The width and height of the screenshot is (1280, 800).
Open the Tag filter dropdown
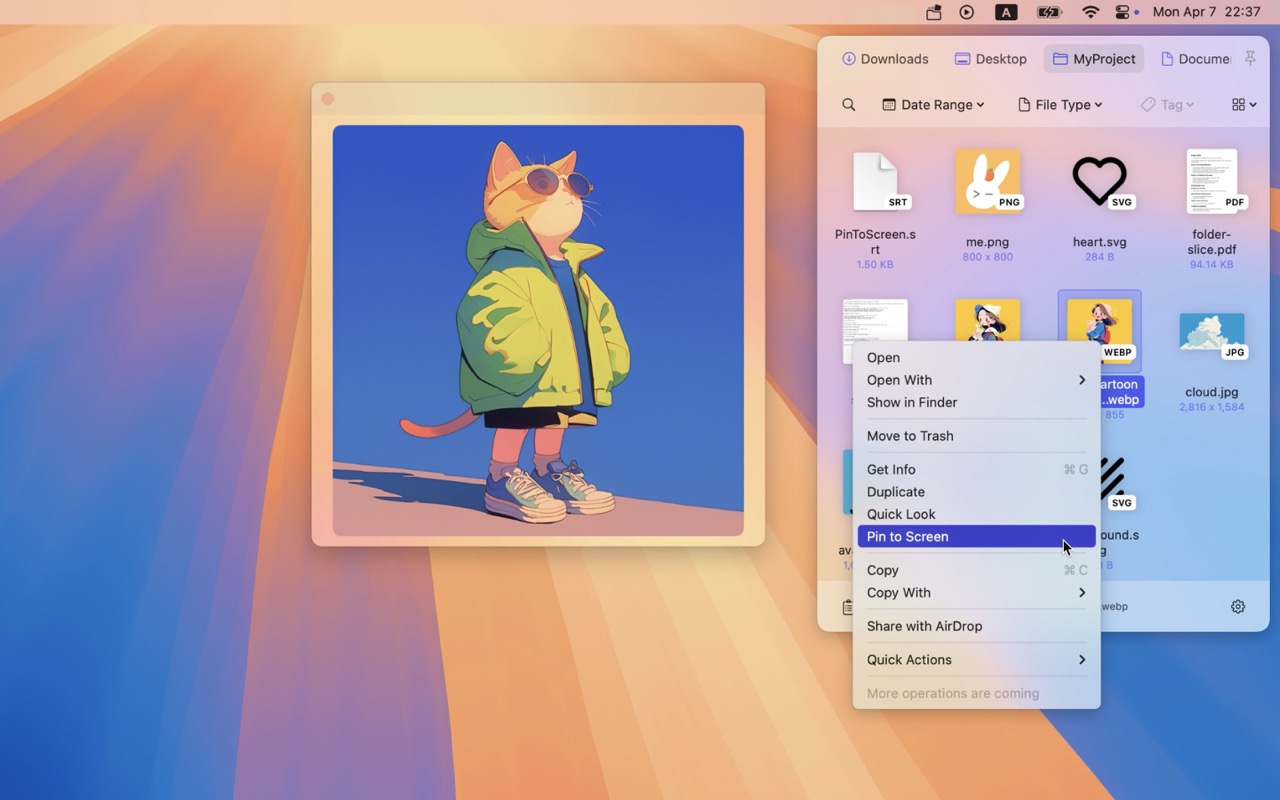point(1166,104)
